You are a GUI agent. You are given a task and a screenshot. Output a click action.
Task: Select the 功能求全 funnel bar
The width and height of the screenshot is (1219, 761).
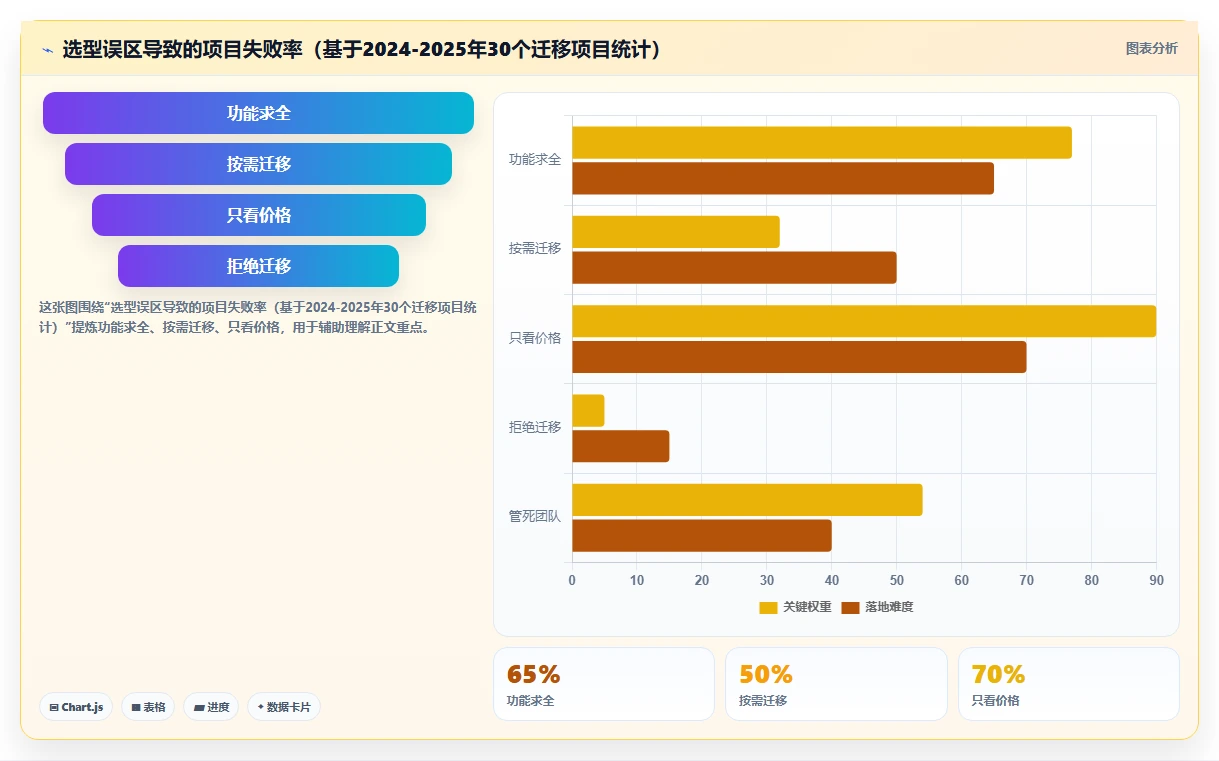(x=258, y=113)
